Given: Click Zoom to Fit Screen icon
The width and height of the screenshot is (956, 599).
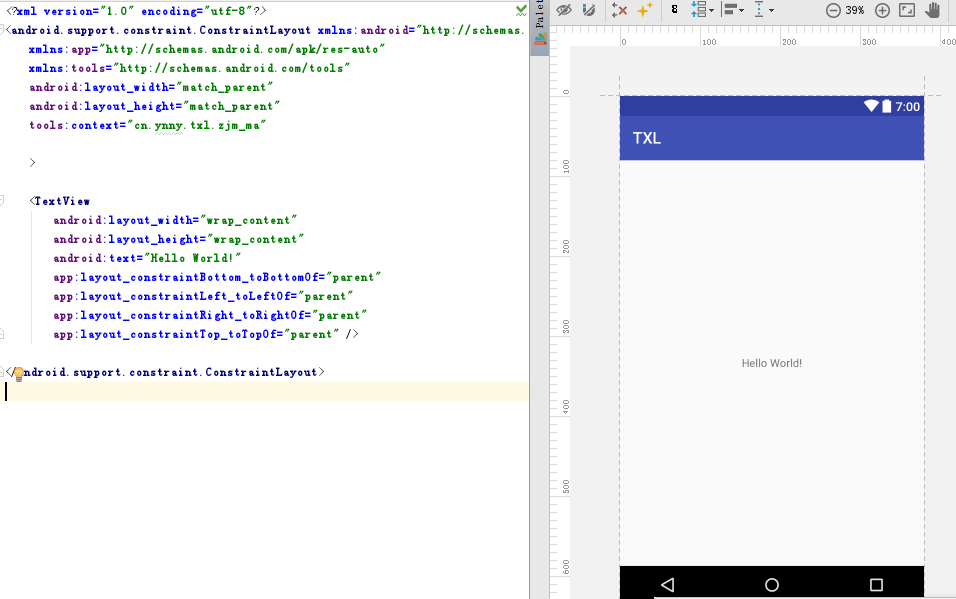Looking at the screenshot, I should [x=907, y=10].
